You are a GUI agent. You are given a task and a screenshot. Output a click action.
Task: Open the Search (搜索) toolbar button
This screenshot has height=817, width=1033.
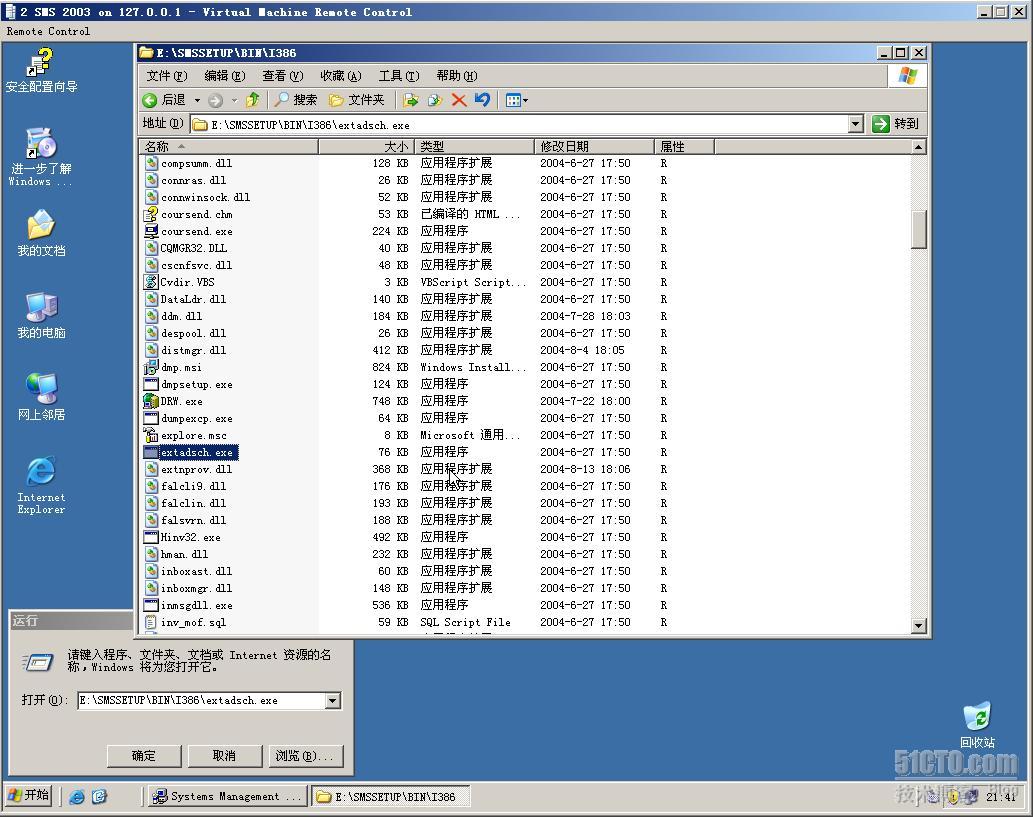296,99
